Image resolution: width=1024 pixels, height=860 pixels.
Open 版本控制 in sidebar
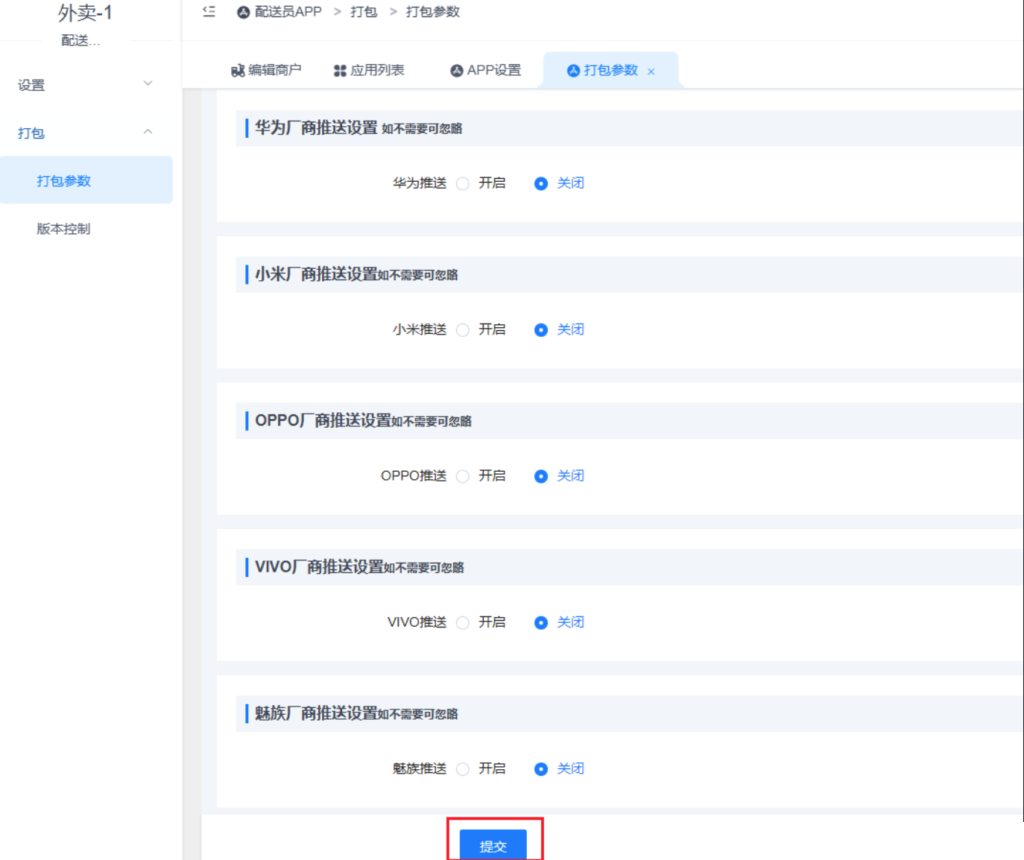click(x=64, y=229)
